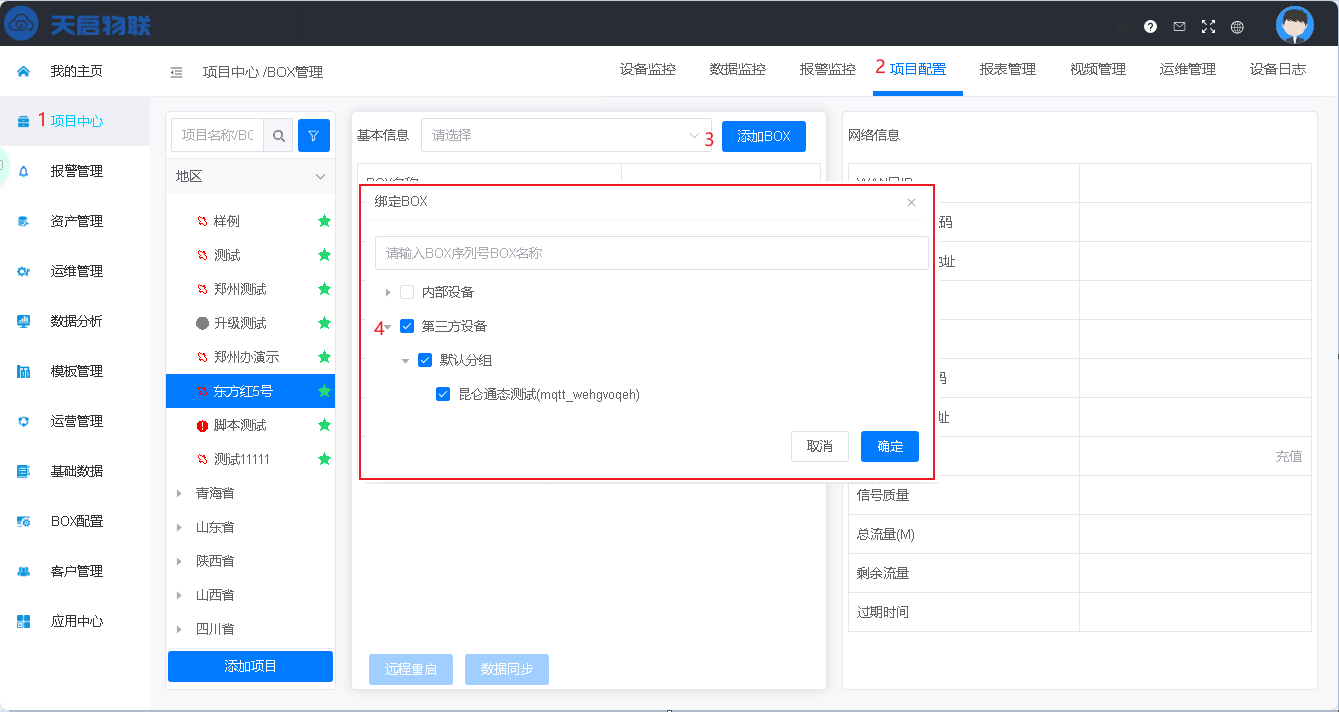Open the mail envelope icon in header
1339x712 pixels.
(1179, 27)
